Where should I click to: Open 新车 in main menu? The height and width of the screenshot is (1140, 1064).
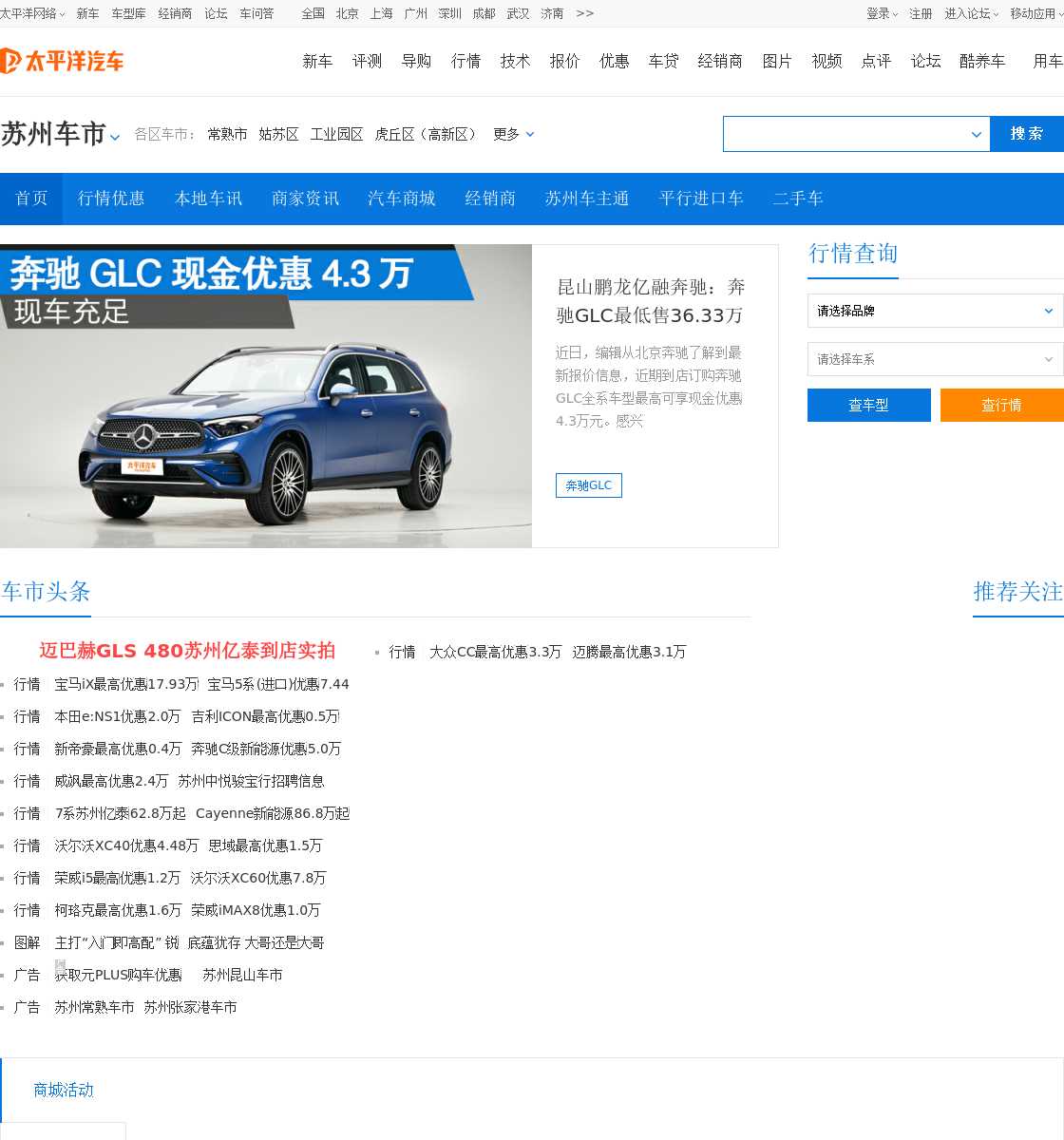pyautogui.click(x=317, y=61)
